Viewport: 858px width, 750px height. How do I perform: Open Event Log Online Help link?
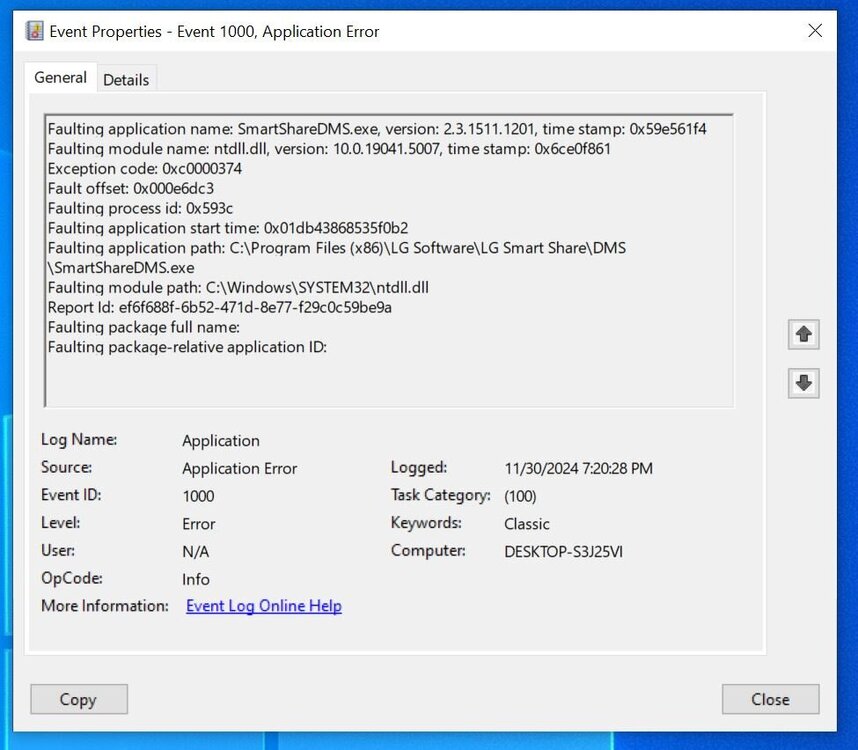point(264,606)
